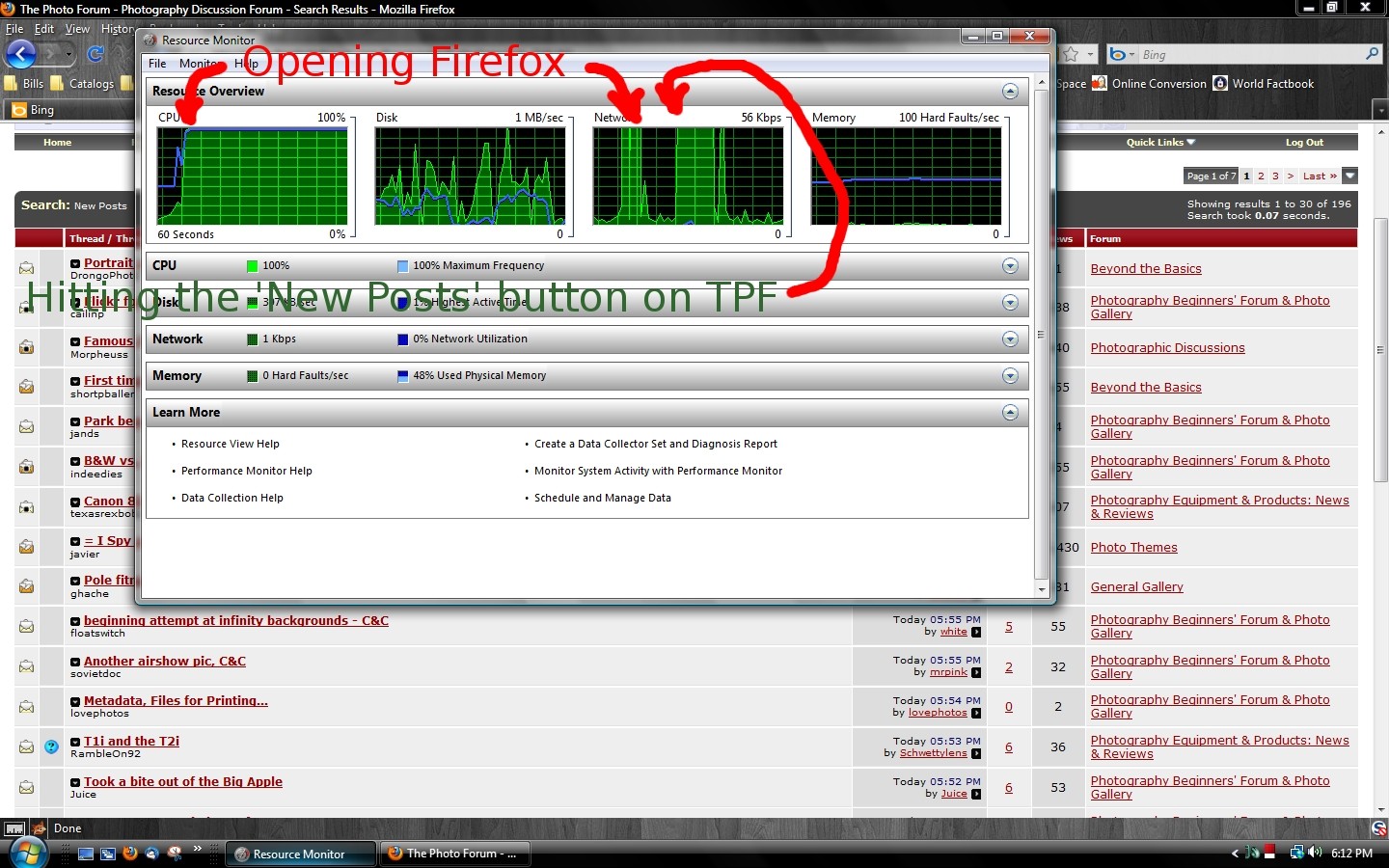Screen dimensions: 1389x868
Task: Open the Catalogs bookmark folder
Action: (82, 84)
